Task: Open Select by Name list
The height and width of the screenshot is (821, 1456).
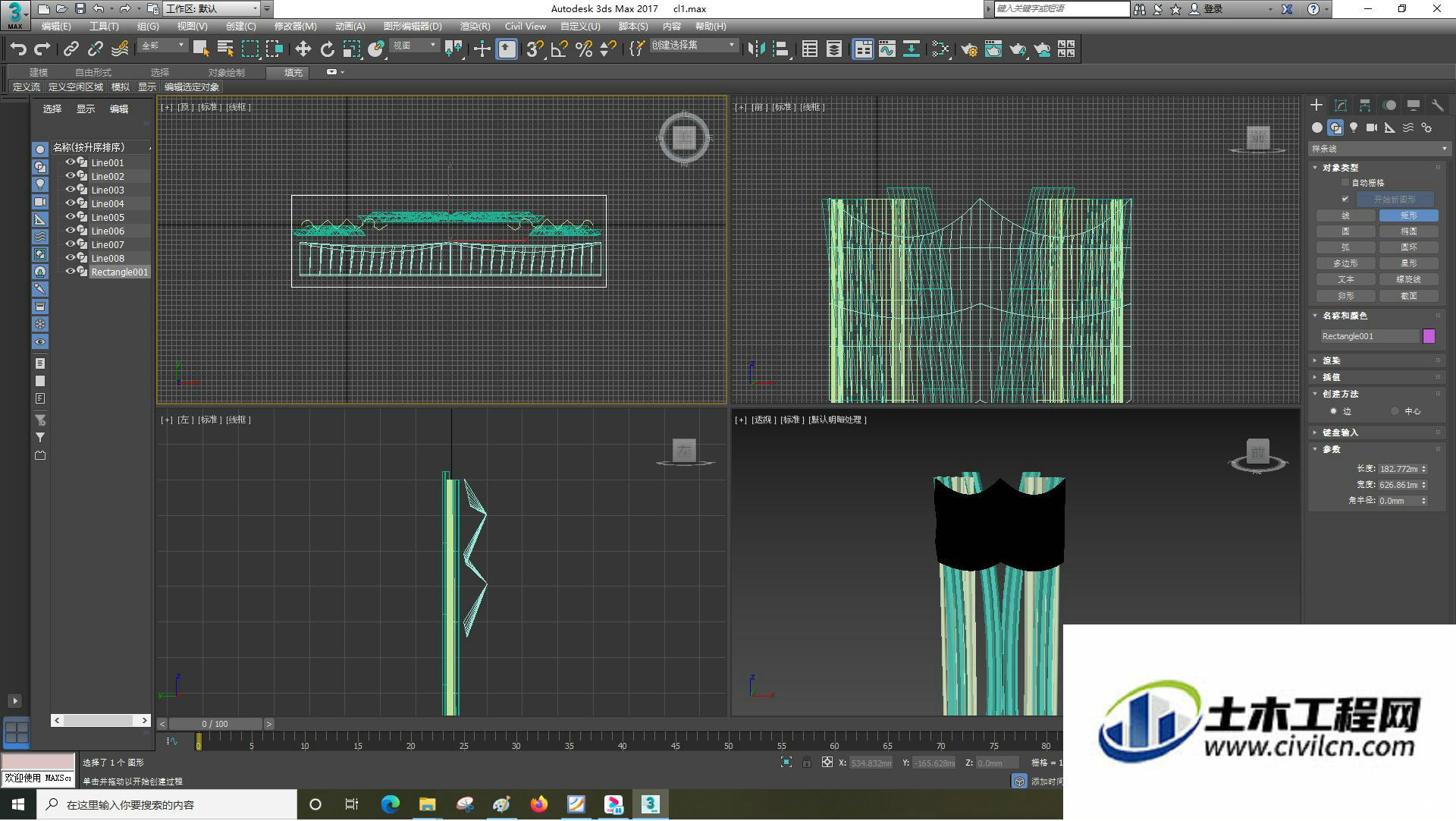Action: (225, 49)
